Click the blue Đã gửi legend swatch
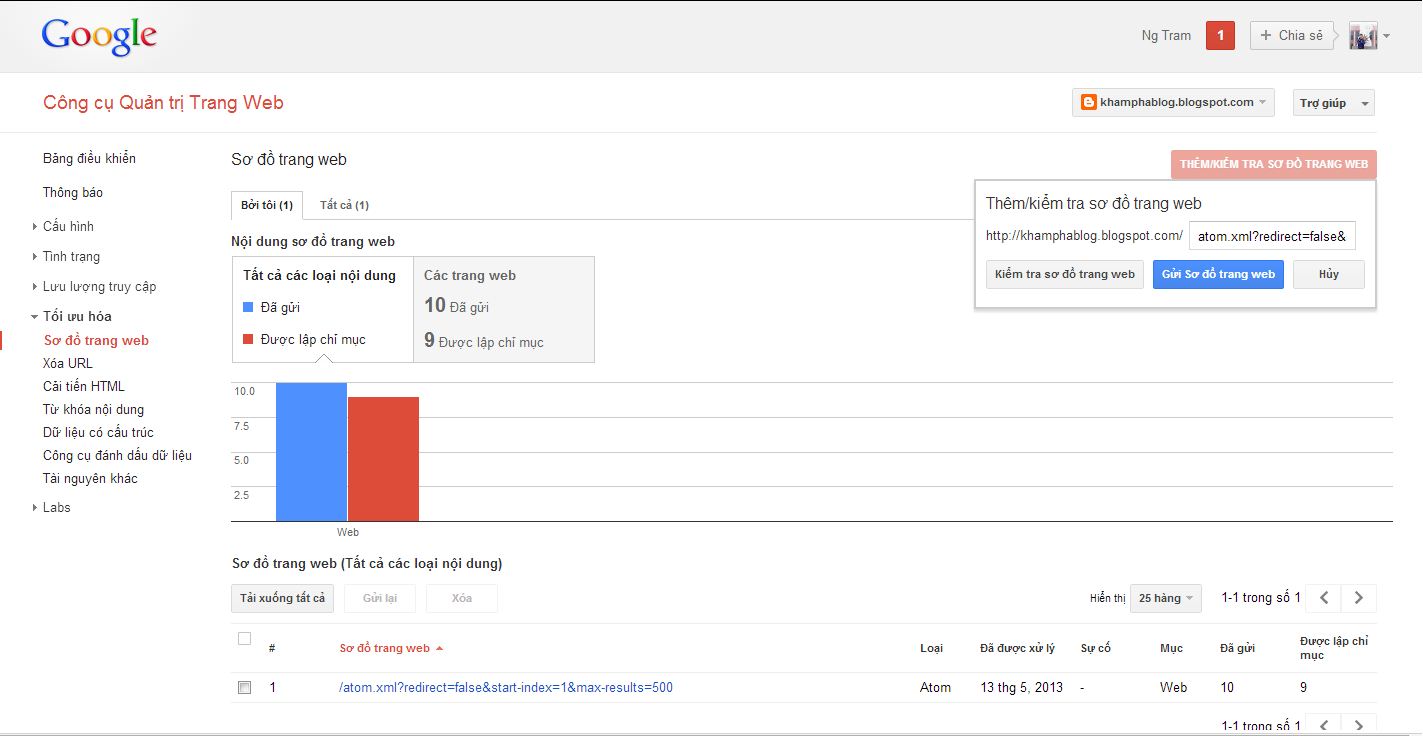The height and width of the screenshot is (736, 1423). point(248,307)
